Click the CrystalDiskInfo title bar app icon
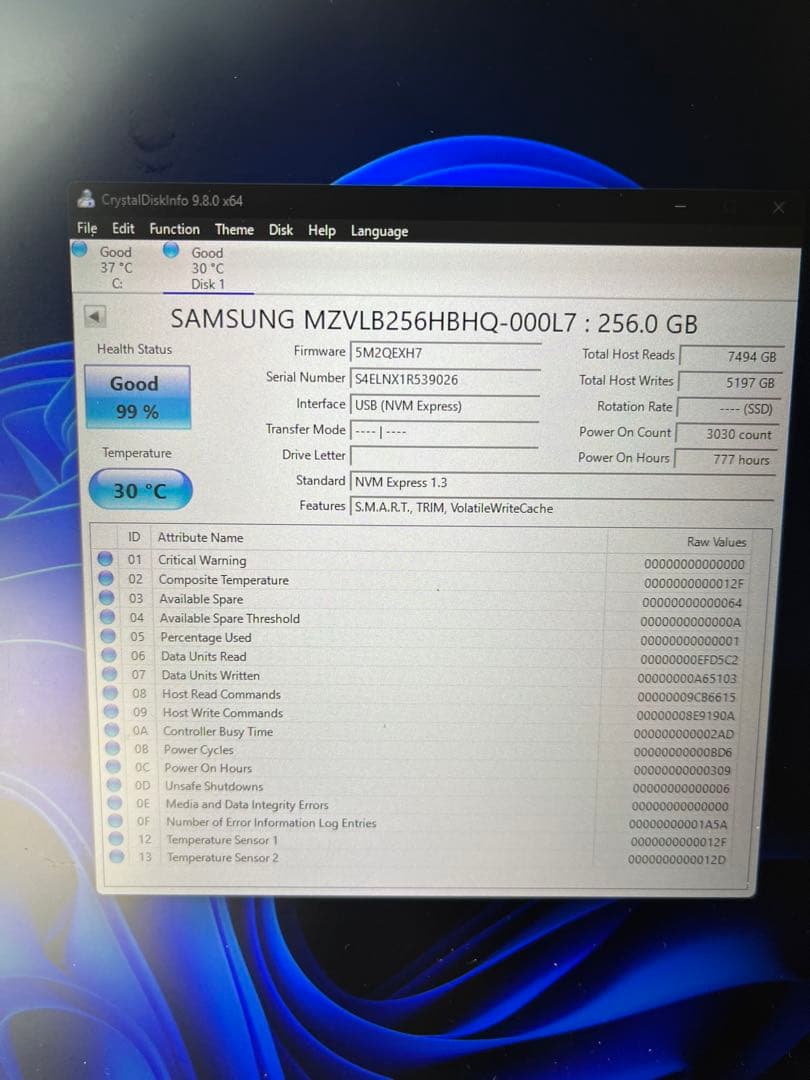 86,198
